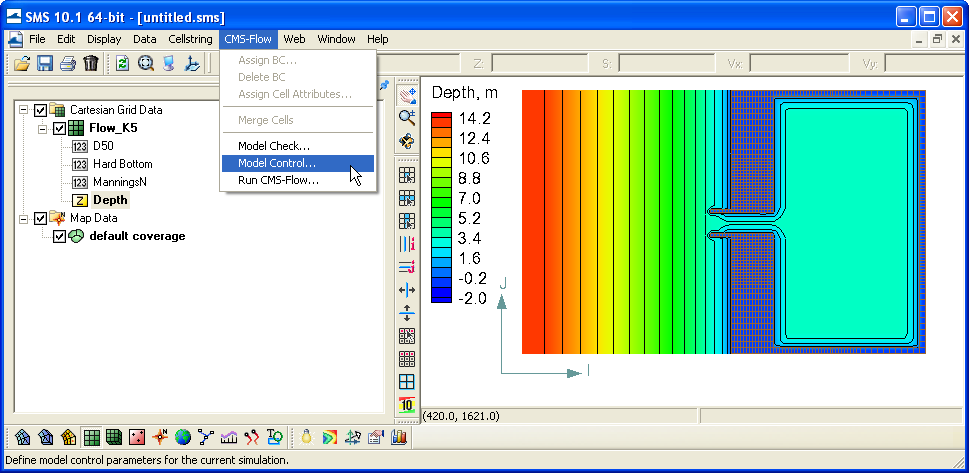The image size is (969, 473).
Task: Open the File menu
Action: [x=37, y=39]
